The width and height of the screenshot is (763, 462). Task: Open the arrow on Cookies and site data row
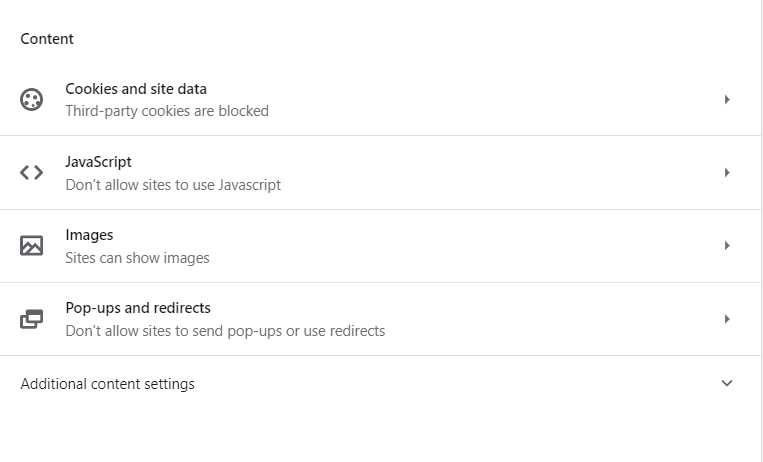coord(727,99)
